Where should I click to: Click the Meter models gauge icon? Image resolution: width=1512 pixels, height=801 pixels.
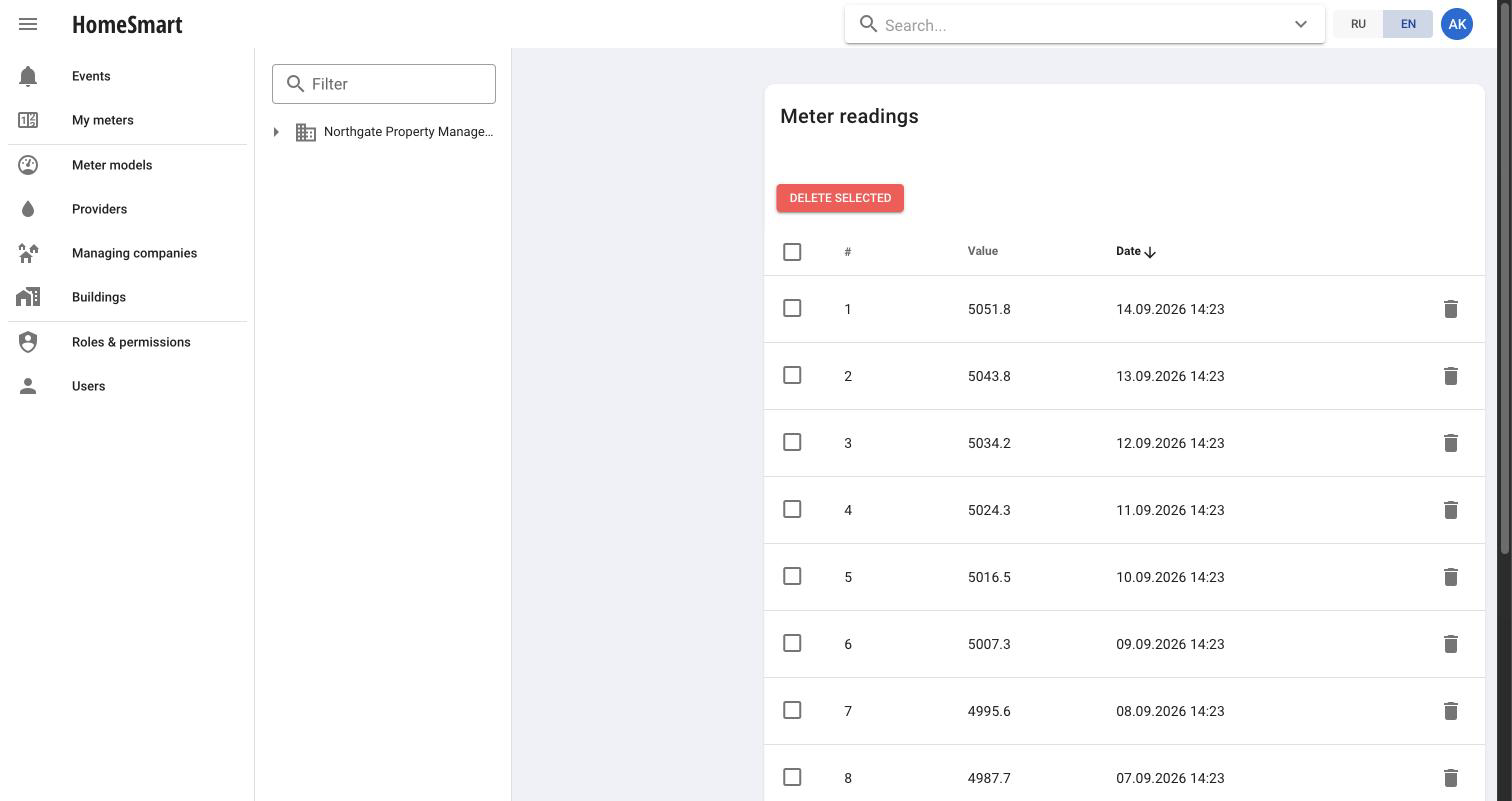(x=28, y=165)
